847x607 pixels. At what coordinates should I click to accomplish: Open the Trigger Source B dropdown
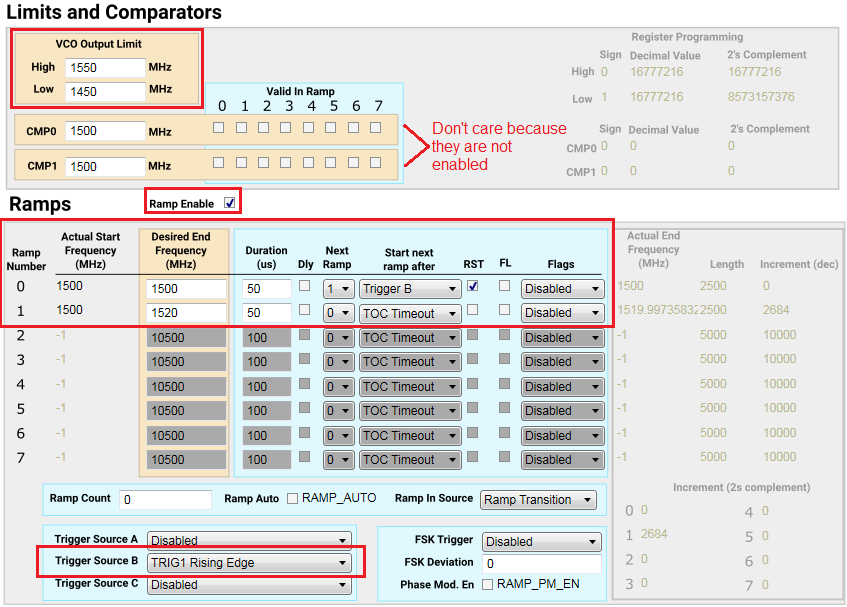coord(249,561)
